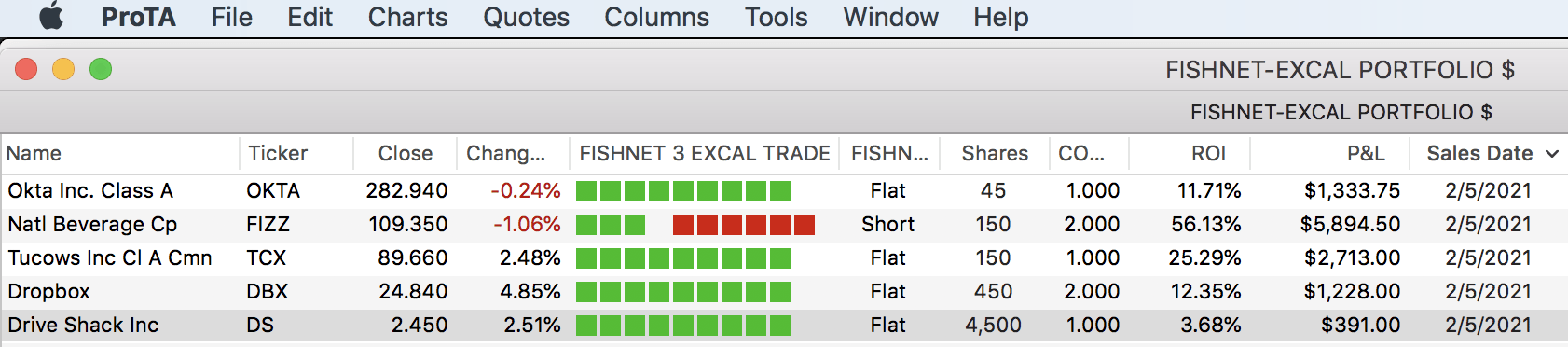
Task: Click the green trade indicator bar for DBX
Action: coord(683,292)
